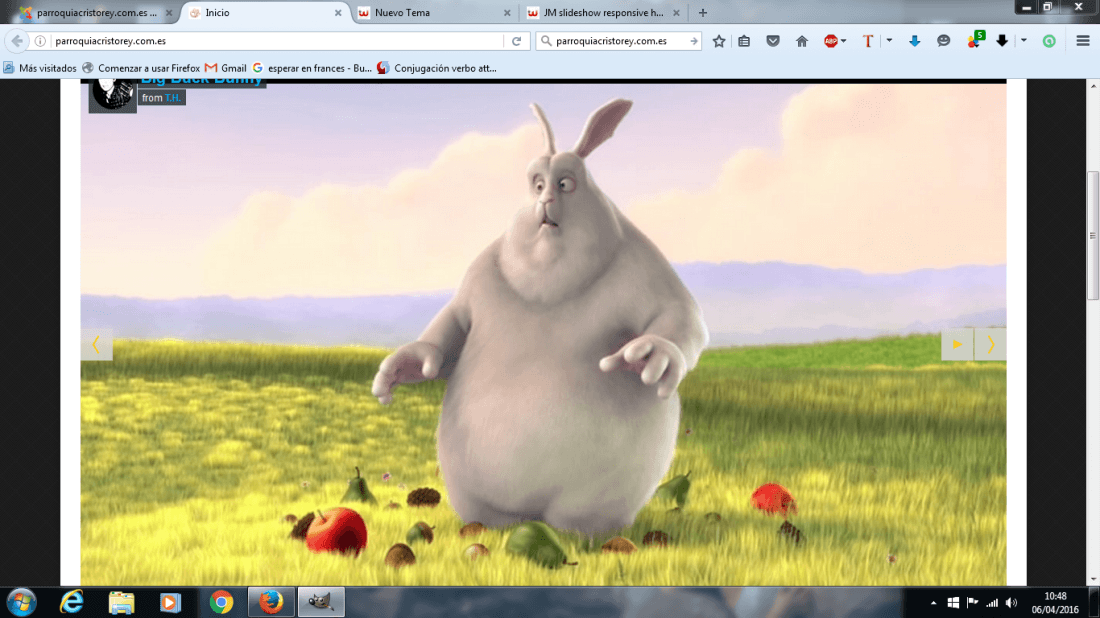The width and height of the screenshot is (1100, 618).
Task: Switch to the Nuevo Tema tab
Action: tap(434, 13)
